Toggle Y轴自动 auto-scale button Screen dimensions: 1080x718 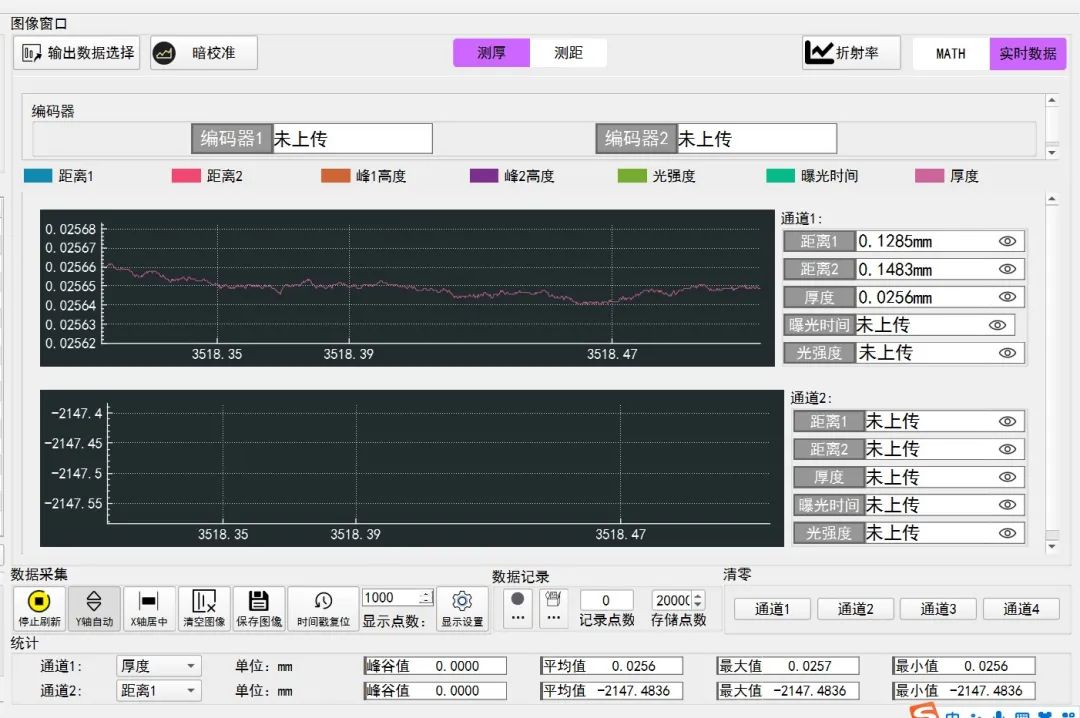94,608
